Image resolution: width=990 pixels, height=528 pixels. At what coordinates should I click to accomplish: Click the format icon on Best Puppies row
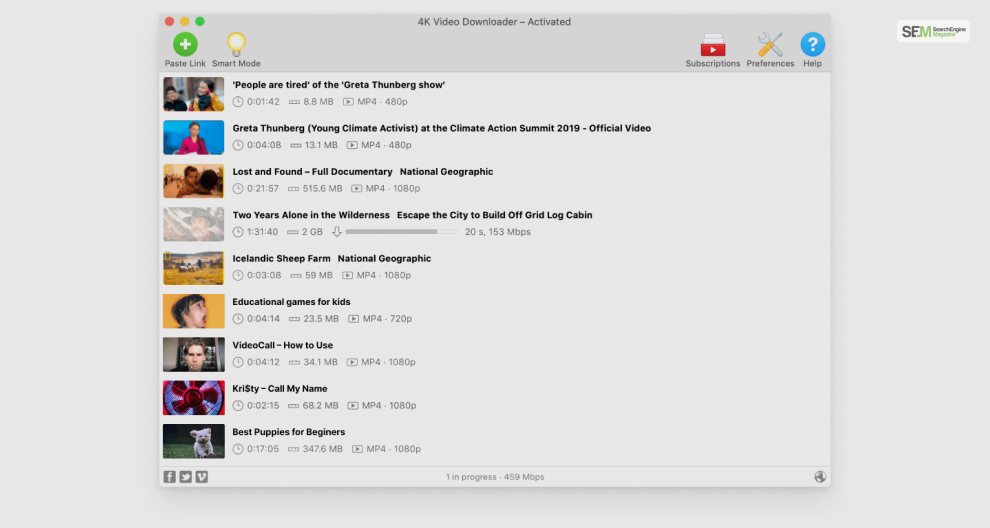click(x=357, y=449)
